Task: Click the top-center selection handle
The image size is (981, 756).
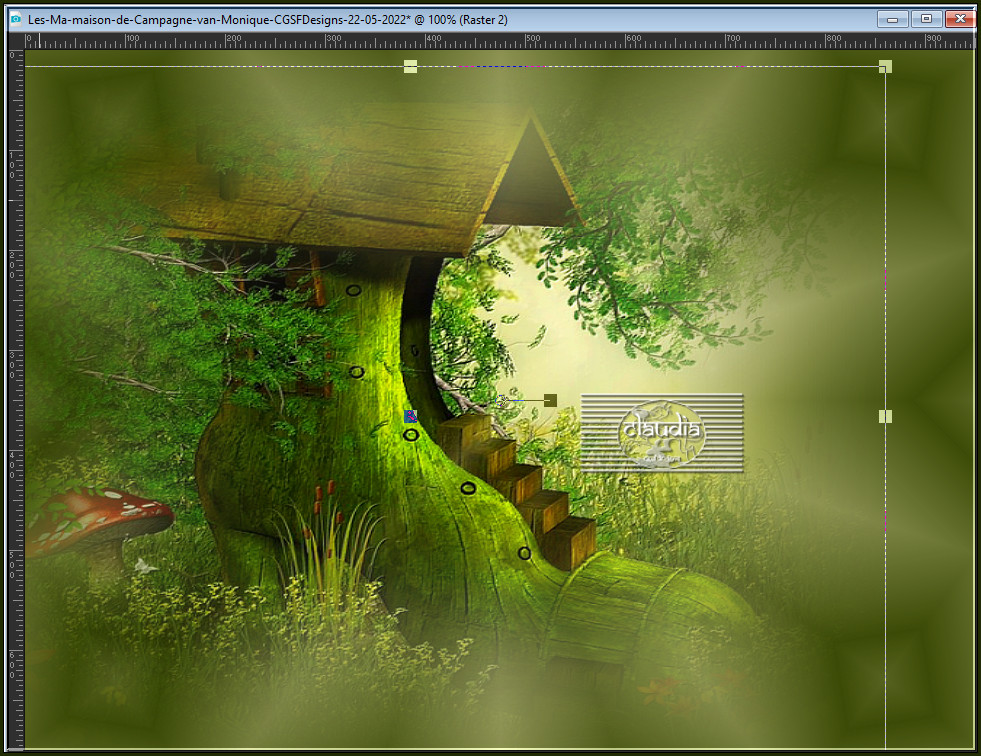Action: coord(410,66)
